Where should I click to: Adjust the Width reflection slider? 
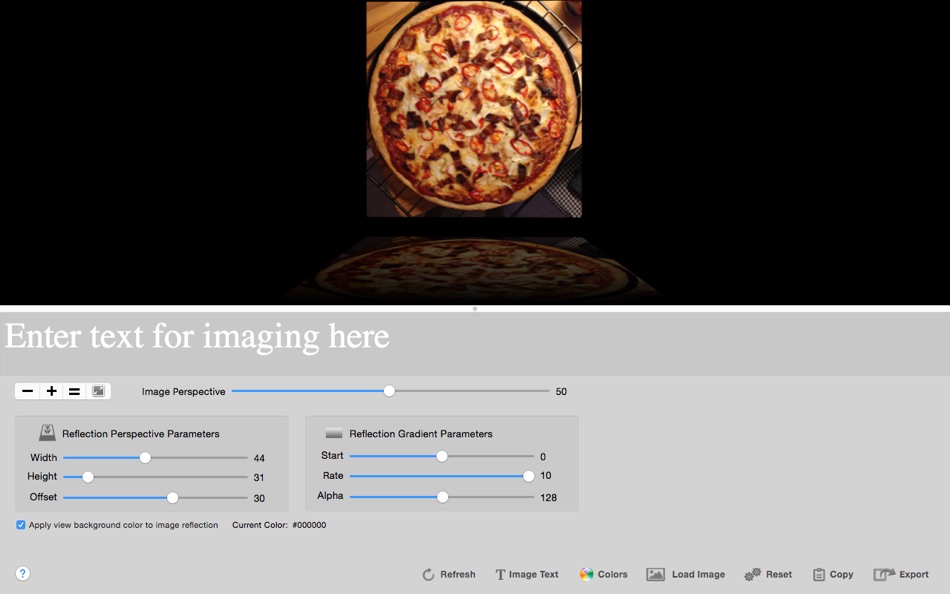point(144,456)
